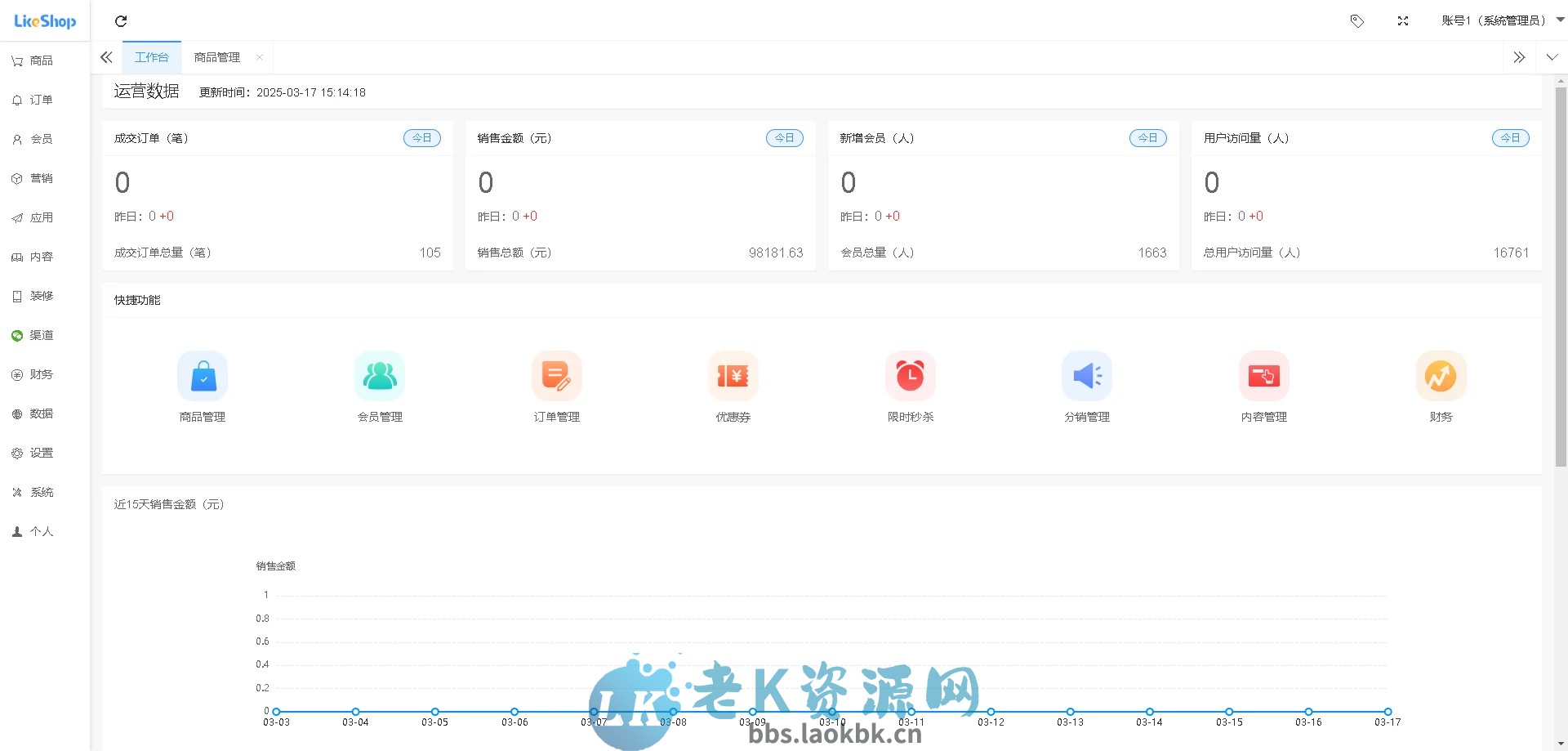Screen dimensions: 1568x751
Task: Open the 财务 quick function icon
Action: tap(1440, 376)
